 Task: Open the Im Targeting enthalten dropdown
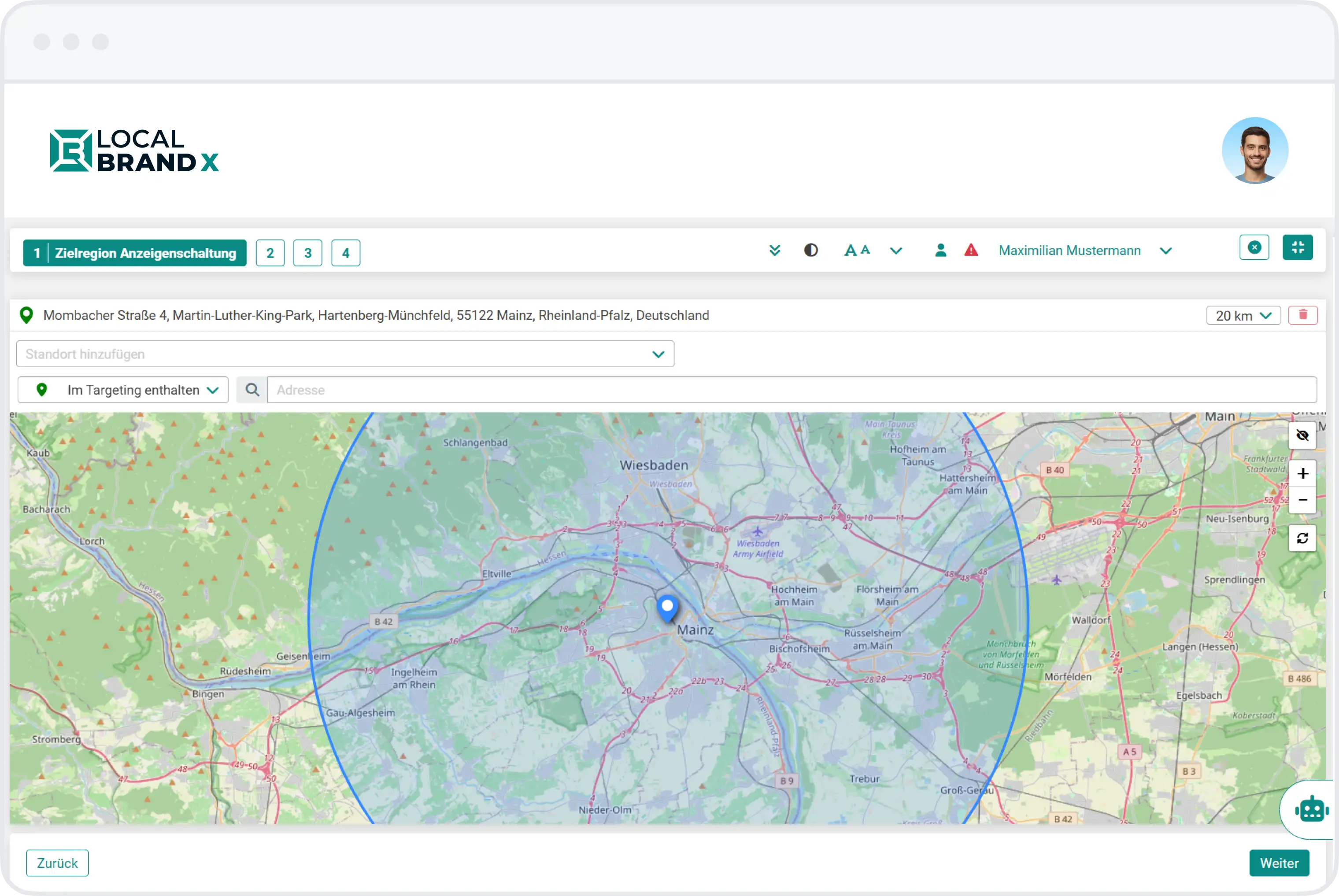123,390
